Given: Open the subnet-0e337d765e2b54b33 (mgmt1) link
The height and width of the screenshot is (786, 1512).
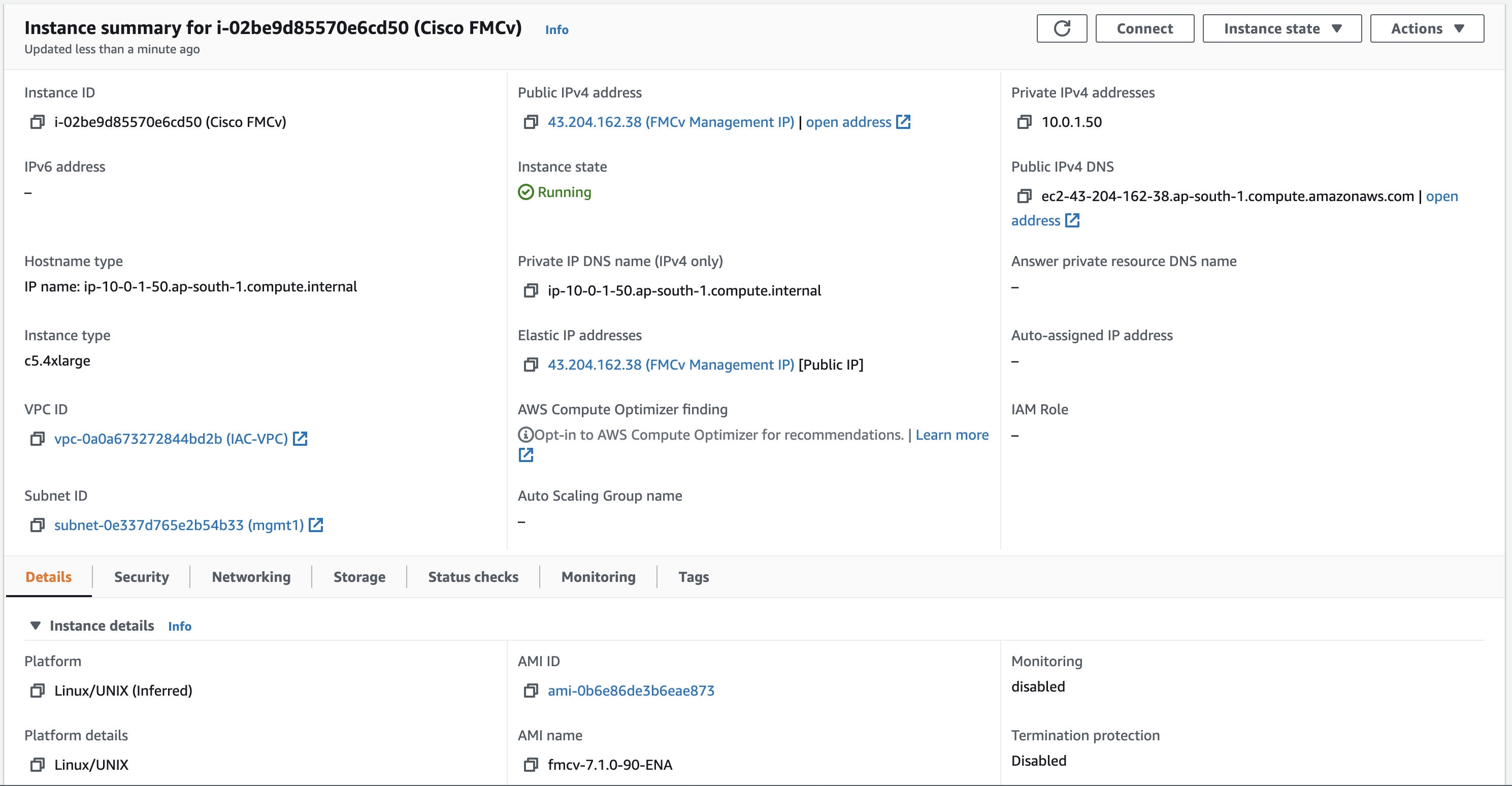Looking at the screenshot, I should click(x=179, y=526).
